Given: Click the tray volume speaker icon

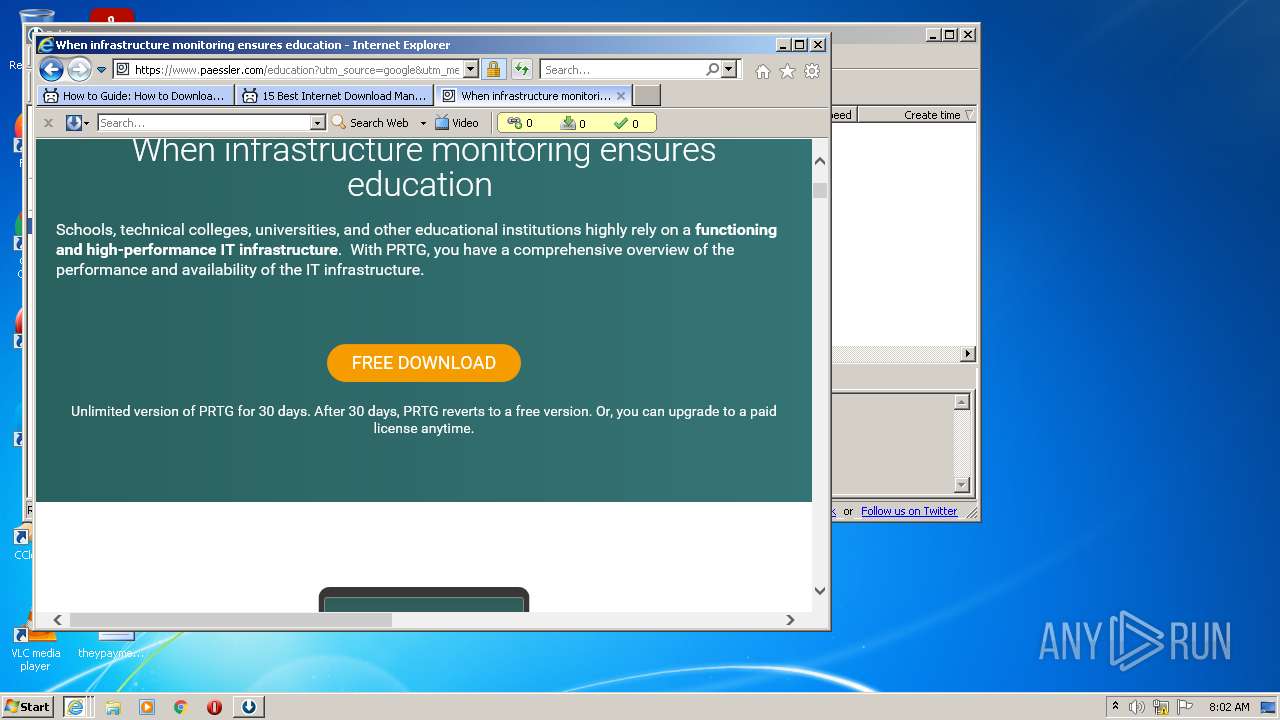Looking at the screenshot, I should tap(1137, 707).
